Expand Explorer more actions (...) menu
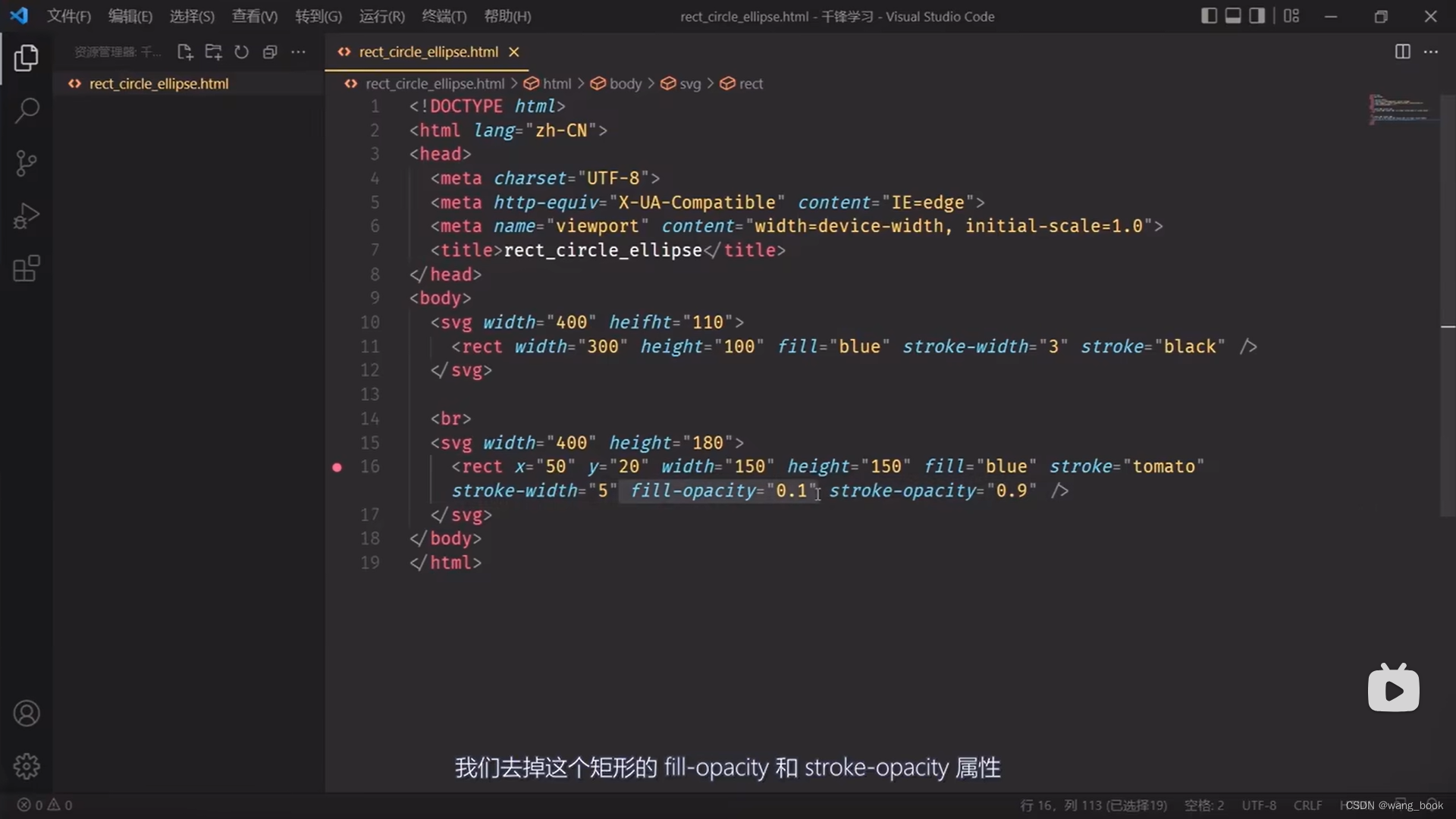 point(298,52)
